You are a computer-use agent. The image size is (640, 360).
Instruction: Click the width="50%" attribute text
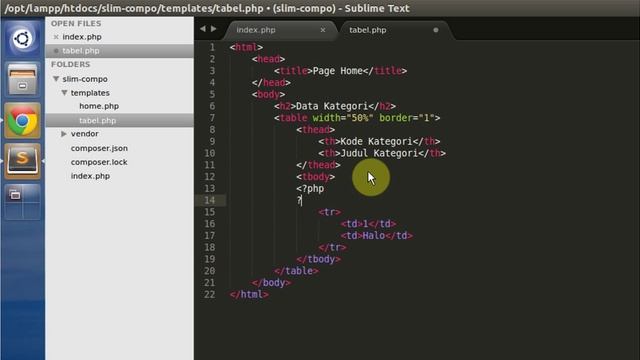343,118
